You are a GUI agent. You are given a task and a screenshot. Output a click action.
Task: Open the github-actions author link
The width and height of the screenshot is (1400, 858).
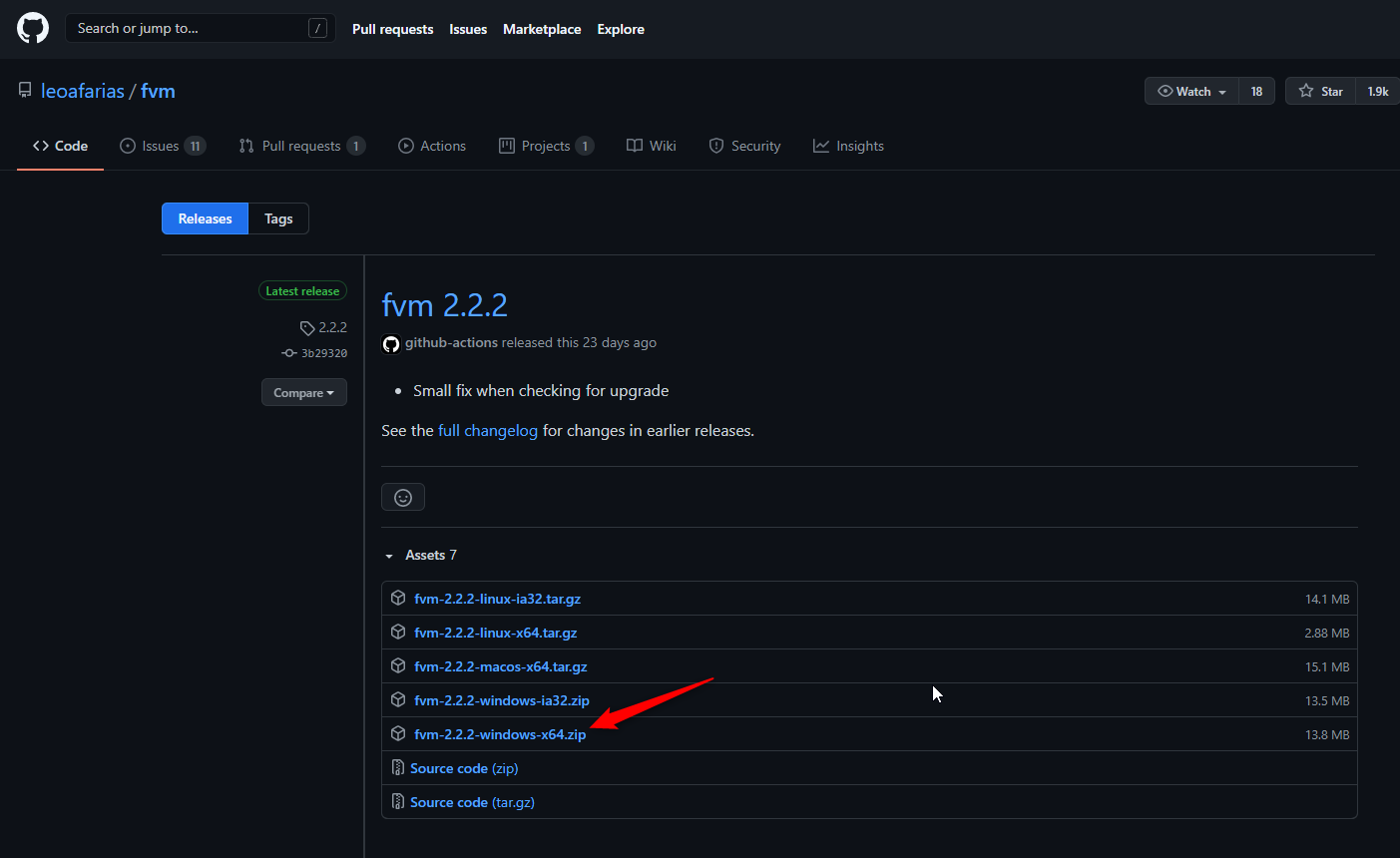(x=451, y=342)
